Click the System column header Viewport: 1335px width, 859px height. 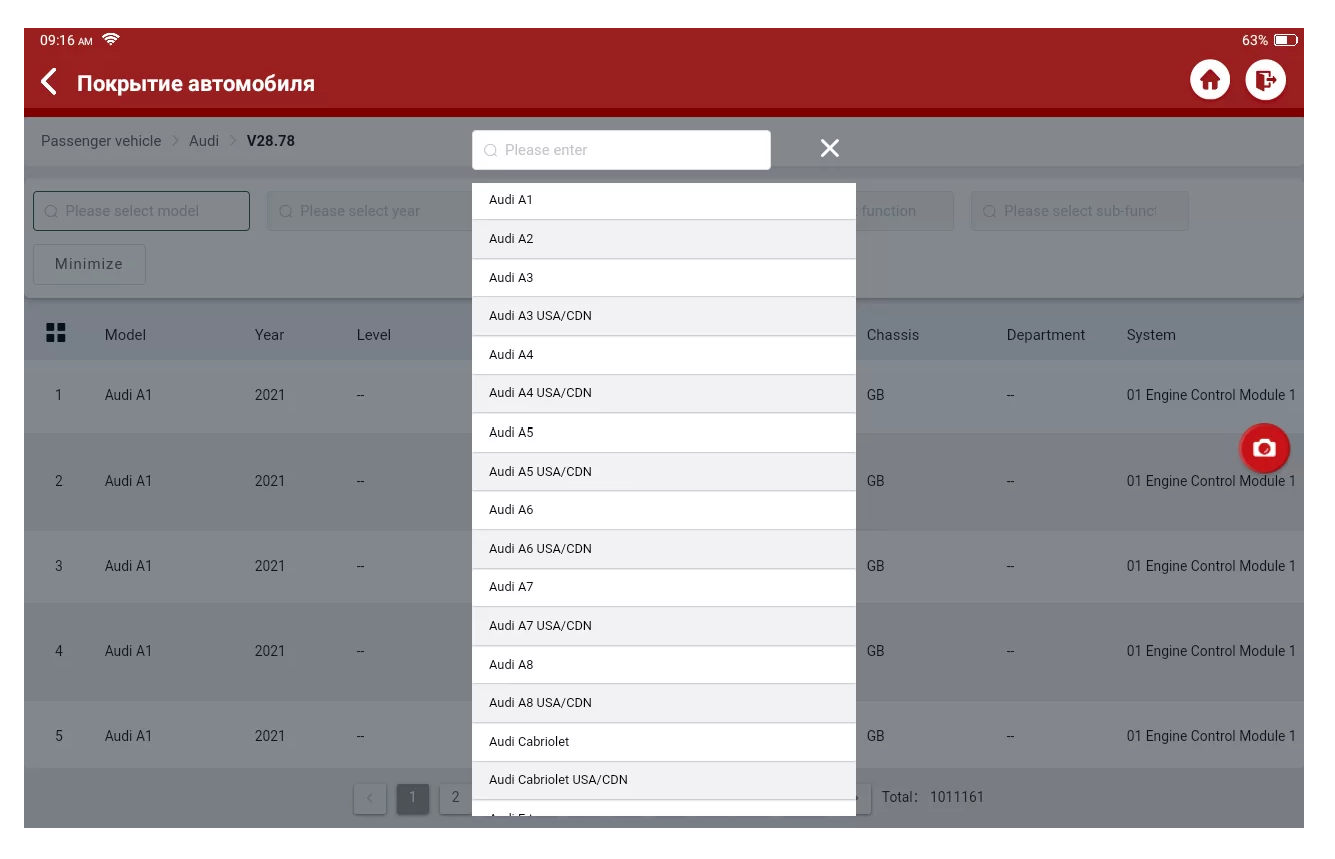click(x=1151, y=335)
